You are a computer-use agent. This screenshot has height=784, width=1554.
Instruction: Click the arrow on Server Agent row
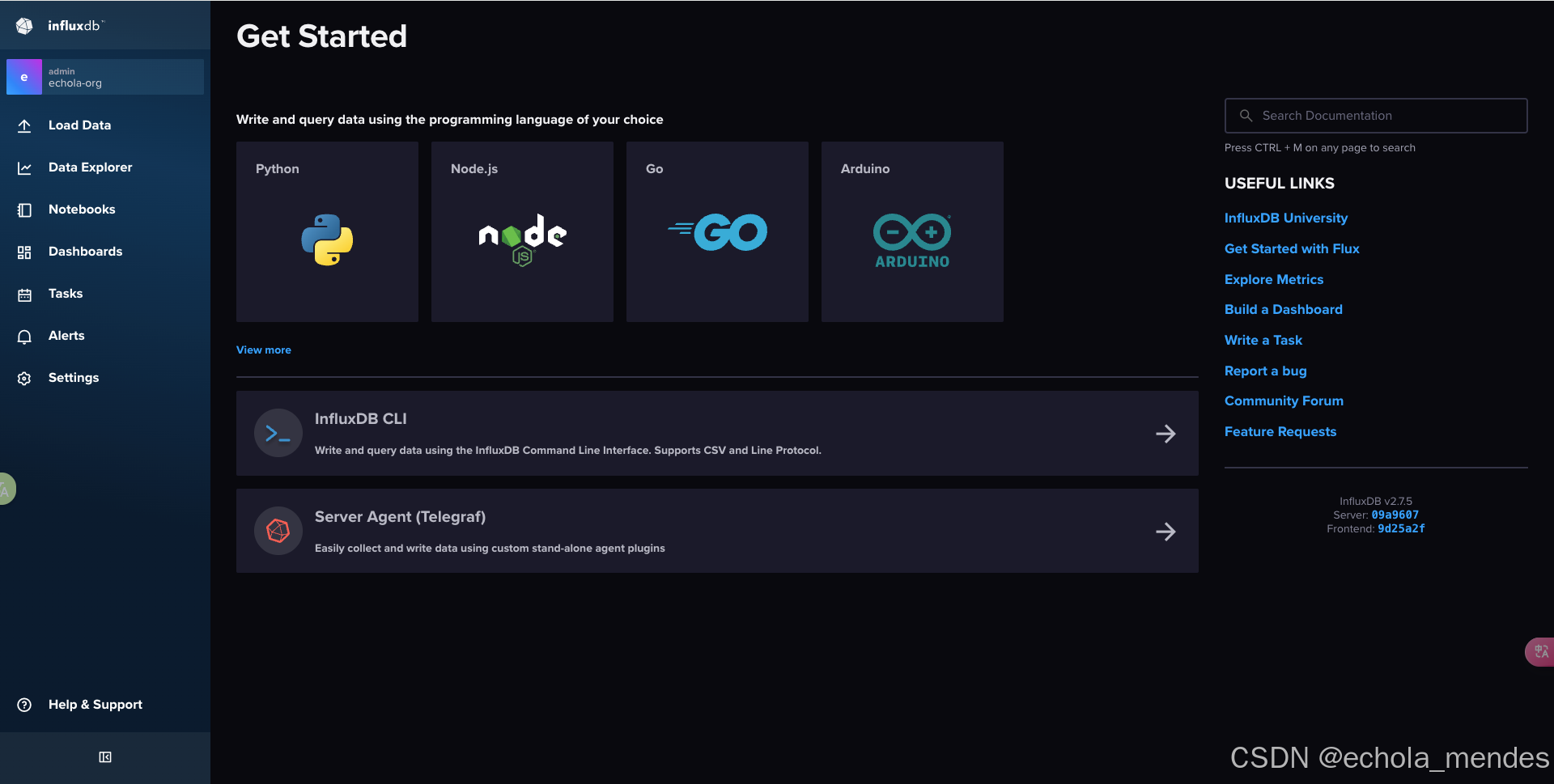click(1165, 532)
